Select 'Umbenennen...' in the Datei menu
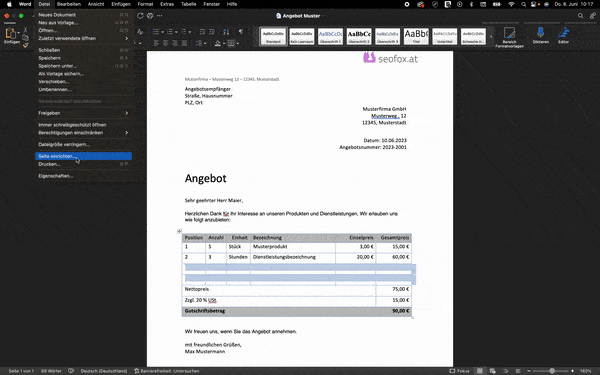600x375 pixels. point(83,90)
